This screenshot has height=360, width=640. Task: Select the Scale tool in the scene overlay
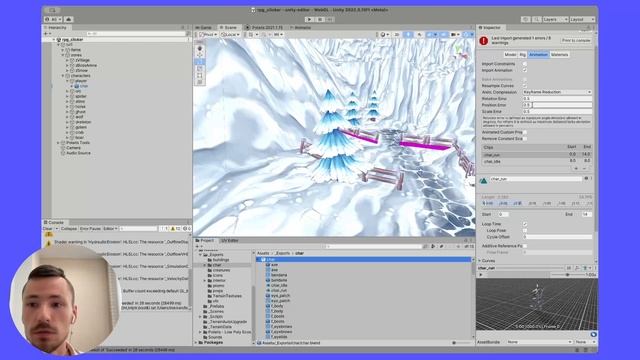coord(200,69)
